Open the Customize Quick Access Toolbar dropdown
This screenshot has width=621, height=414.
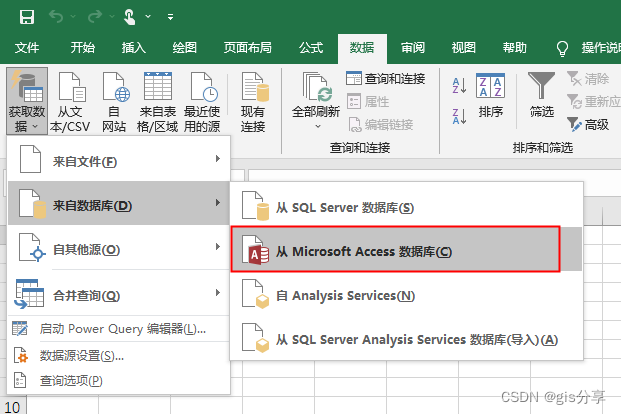click(170, 17)
